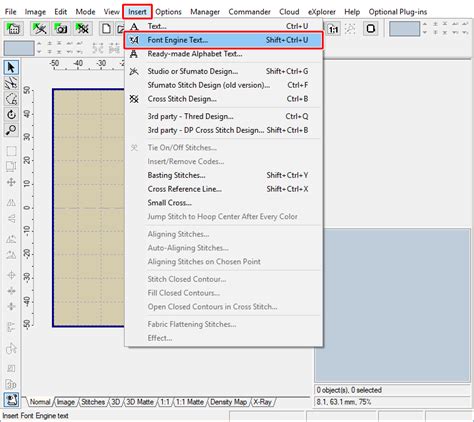The image size is (474, 422).
Task: Select the arrow pointer tool
Action: click(11, 67)
